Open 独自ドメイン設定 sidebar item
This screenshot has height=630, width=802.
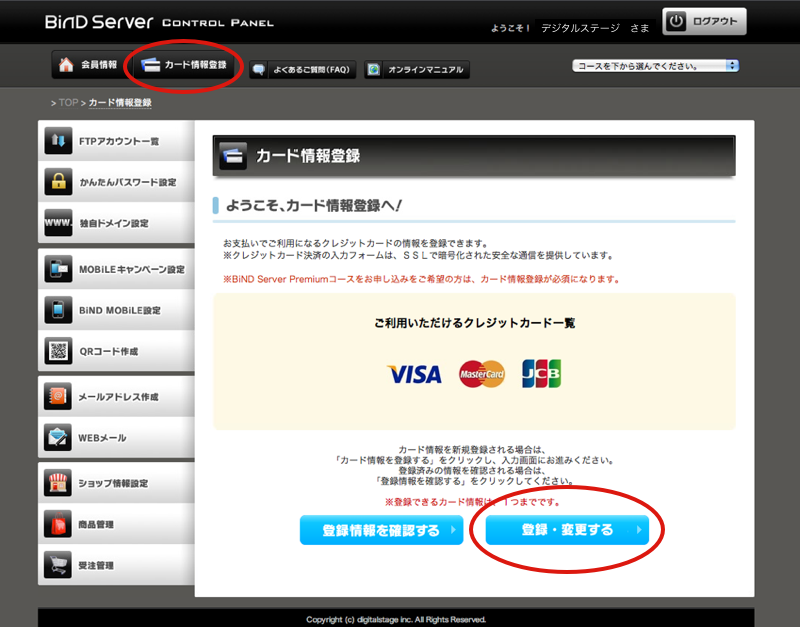click(116, 223)
